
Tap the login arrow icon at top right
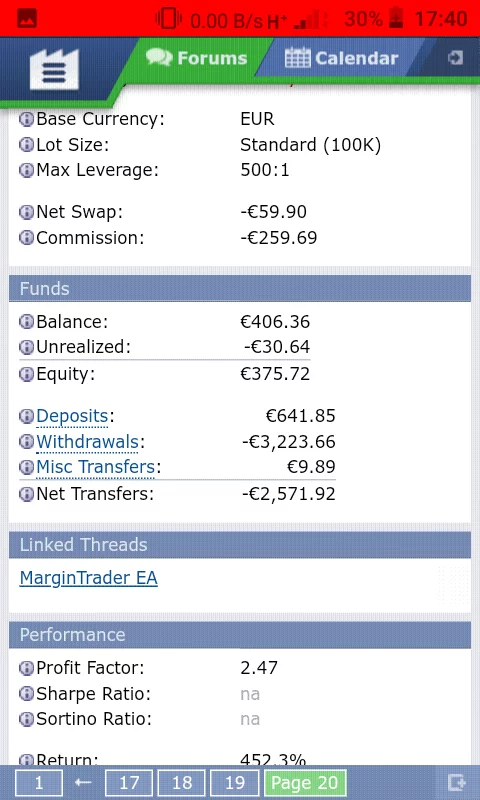[x=455, y=58]
